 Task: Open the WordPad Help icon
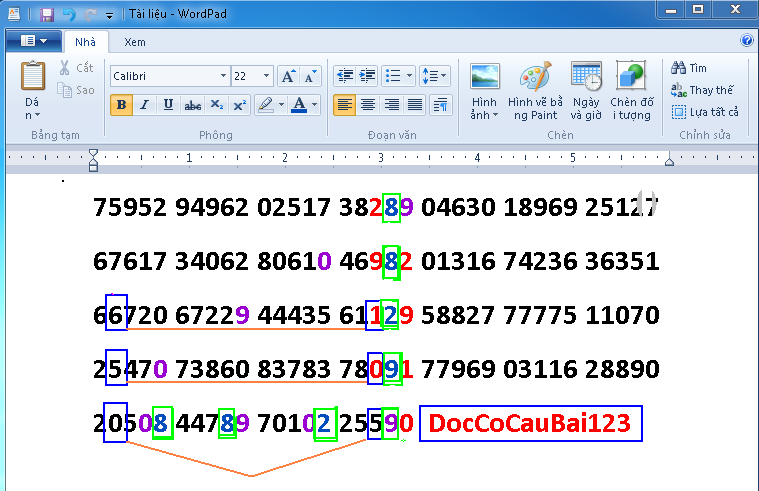pos(746,41)
